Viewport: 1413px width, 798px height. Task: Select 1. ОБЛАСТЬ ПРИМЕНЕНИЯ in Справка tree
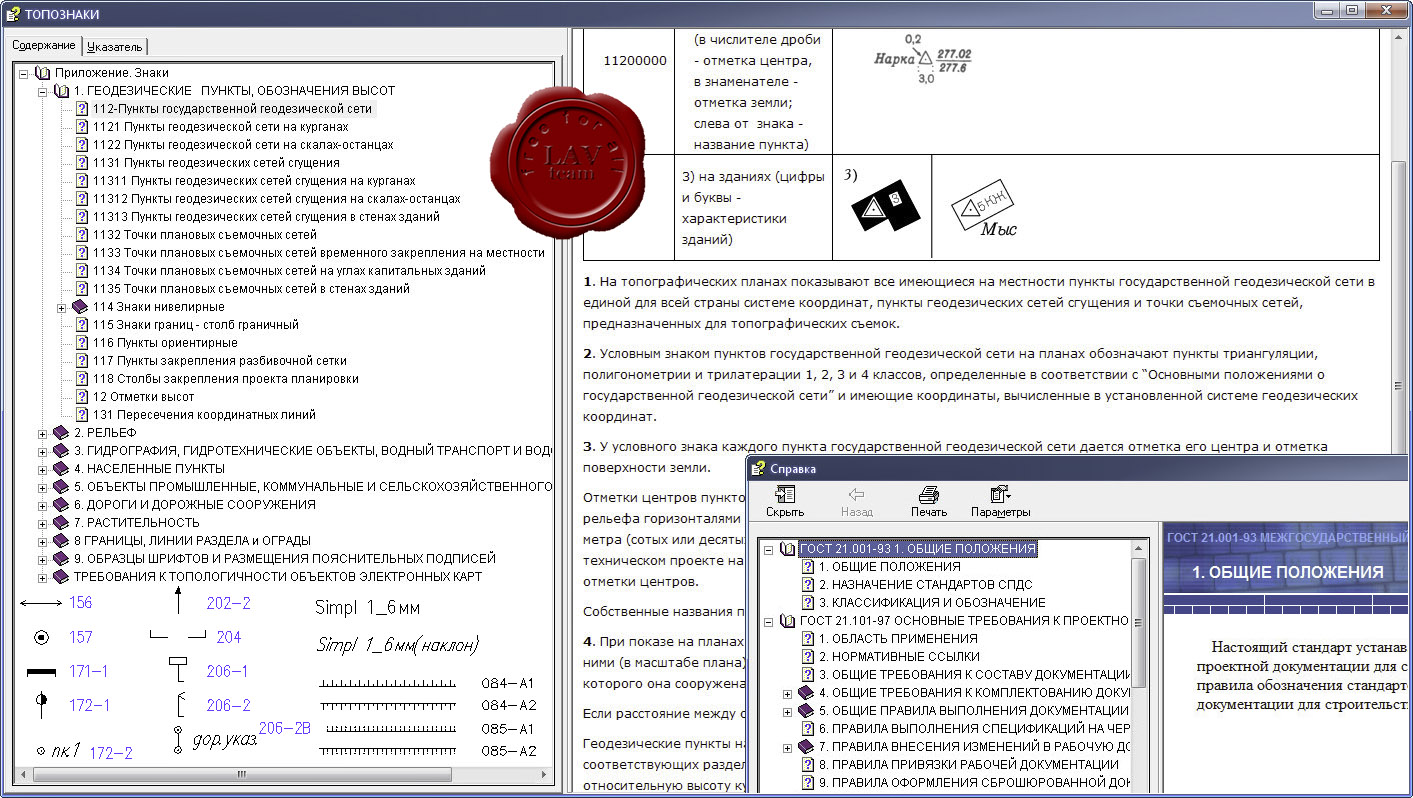coord(898,639)
